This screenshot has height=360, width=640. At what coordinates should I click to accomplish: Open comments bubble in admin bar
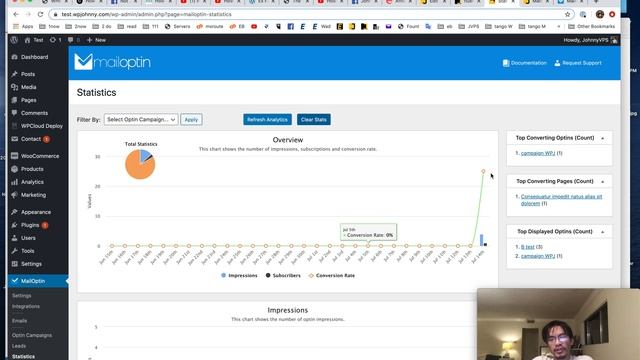pos(73,40)
